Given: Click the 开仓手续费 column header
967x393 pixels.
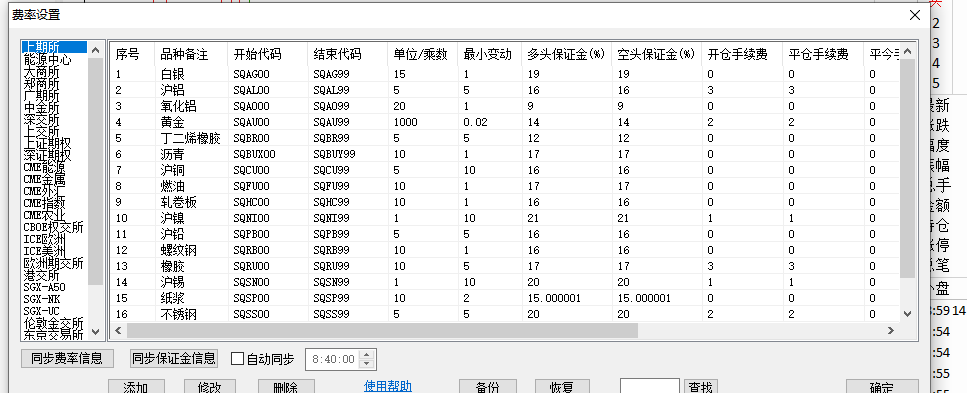Looking at the screenshot, I should (x=742, y=54).
